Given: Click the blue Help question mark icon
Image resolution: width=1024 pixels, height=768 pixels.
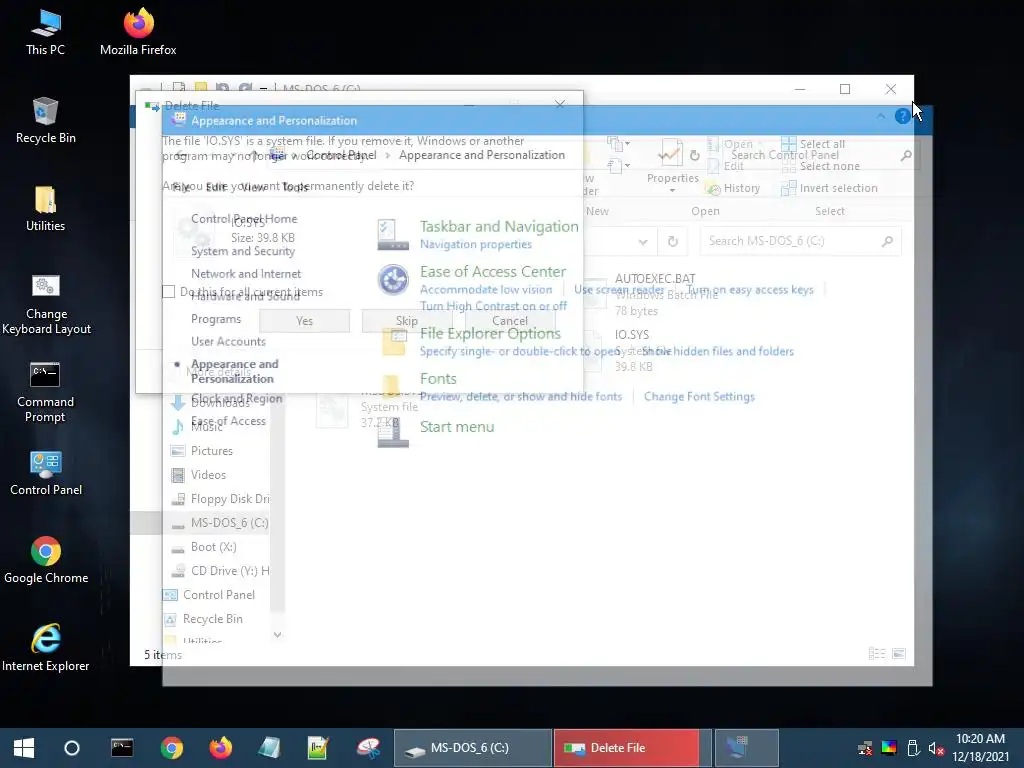Looking at the screenshot, I should 902,116.
